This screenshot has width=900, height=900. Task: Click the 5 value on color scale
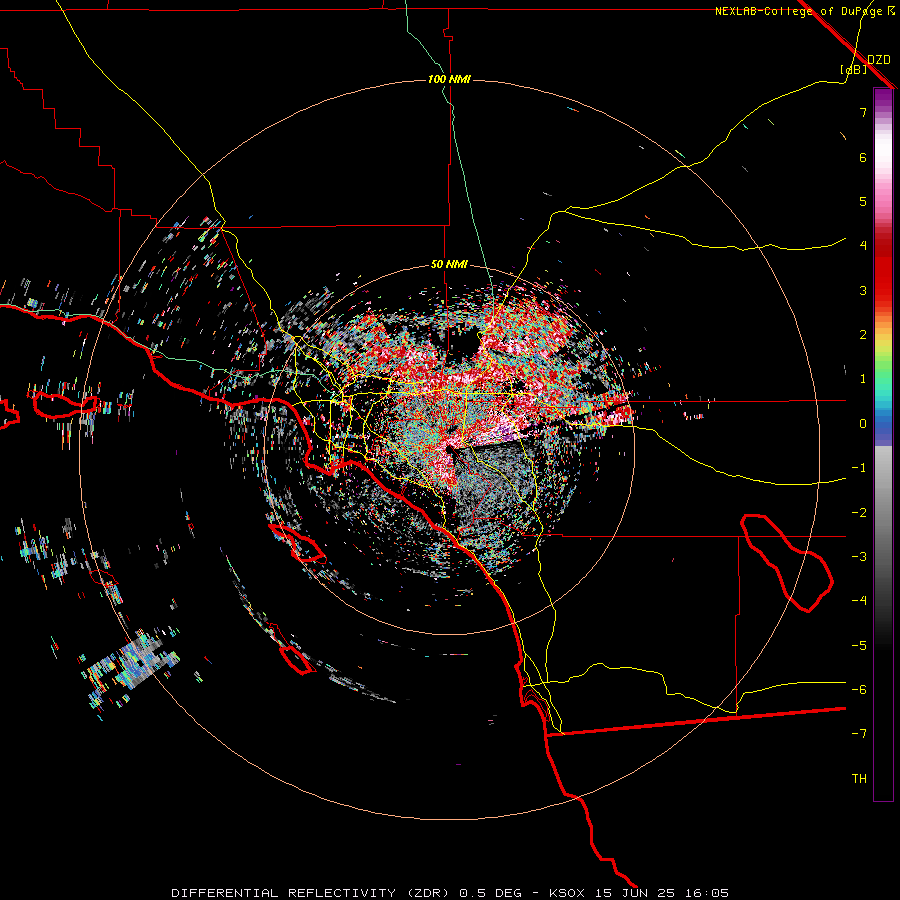point(863,201)
